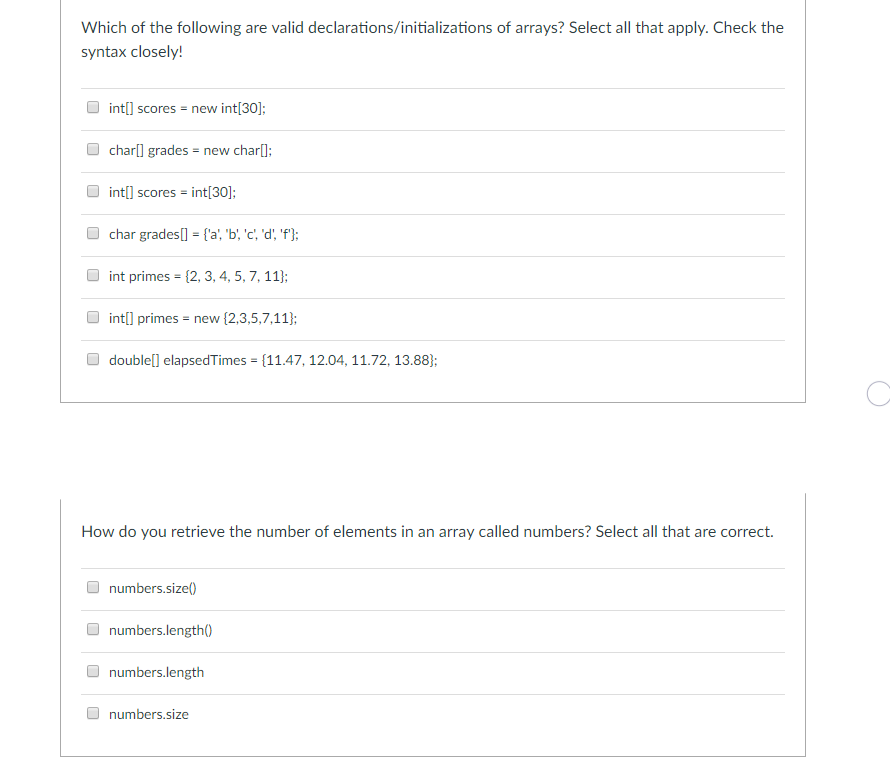The width and height of the screenshot is (890, 779).
Task: Check the double[] elapsedTimes option
Action: (x=92, y=358)
